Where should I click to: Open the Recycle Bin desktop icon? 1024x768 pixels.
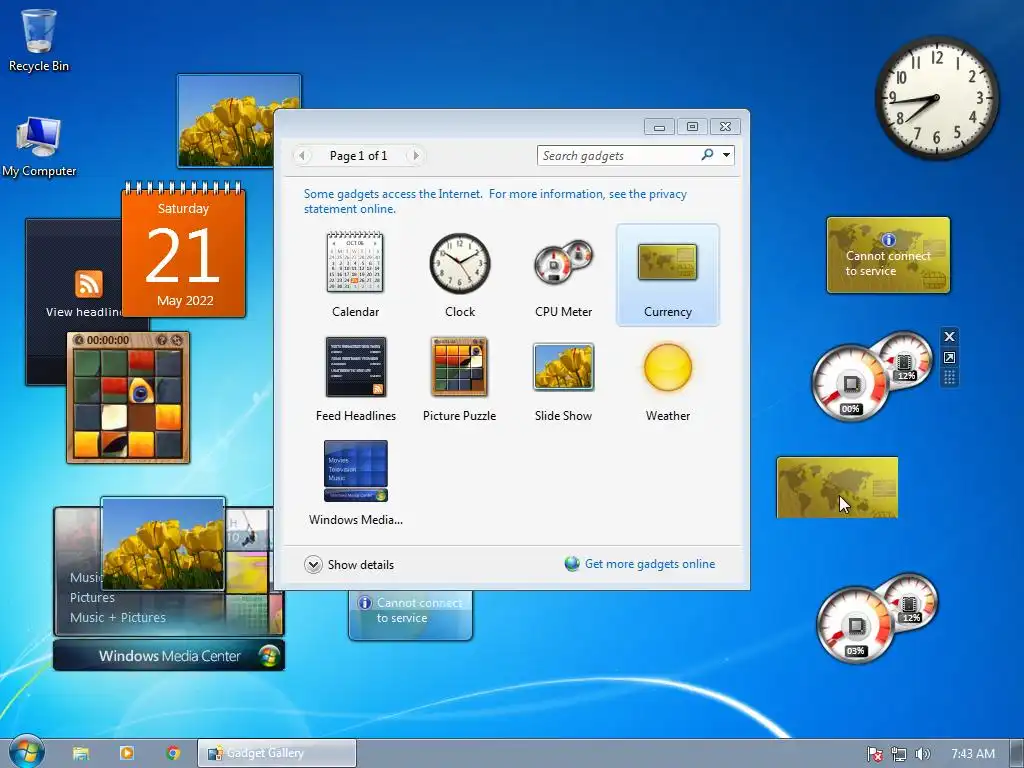point(39,40)
